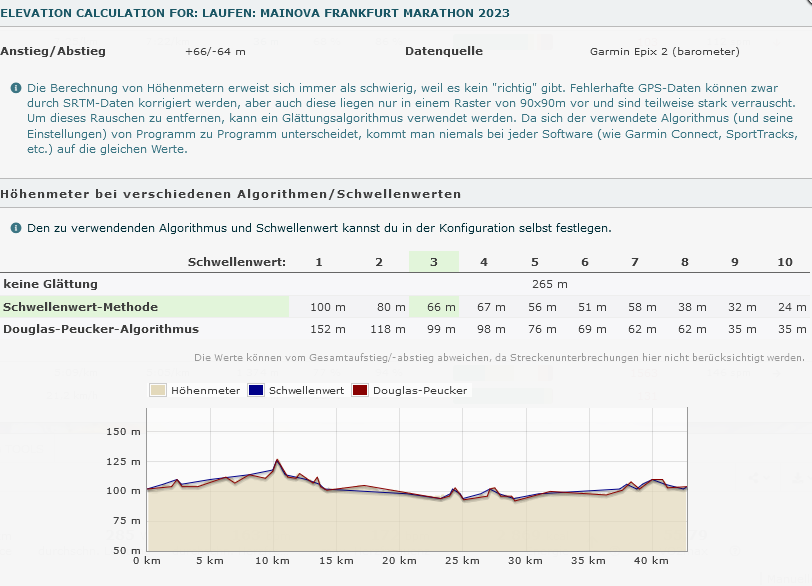The image size is (812, 586).
Task: Toggle the blue Schwellenwert legend swatch
Action: pos(259,390)
